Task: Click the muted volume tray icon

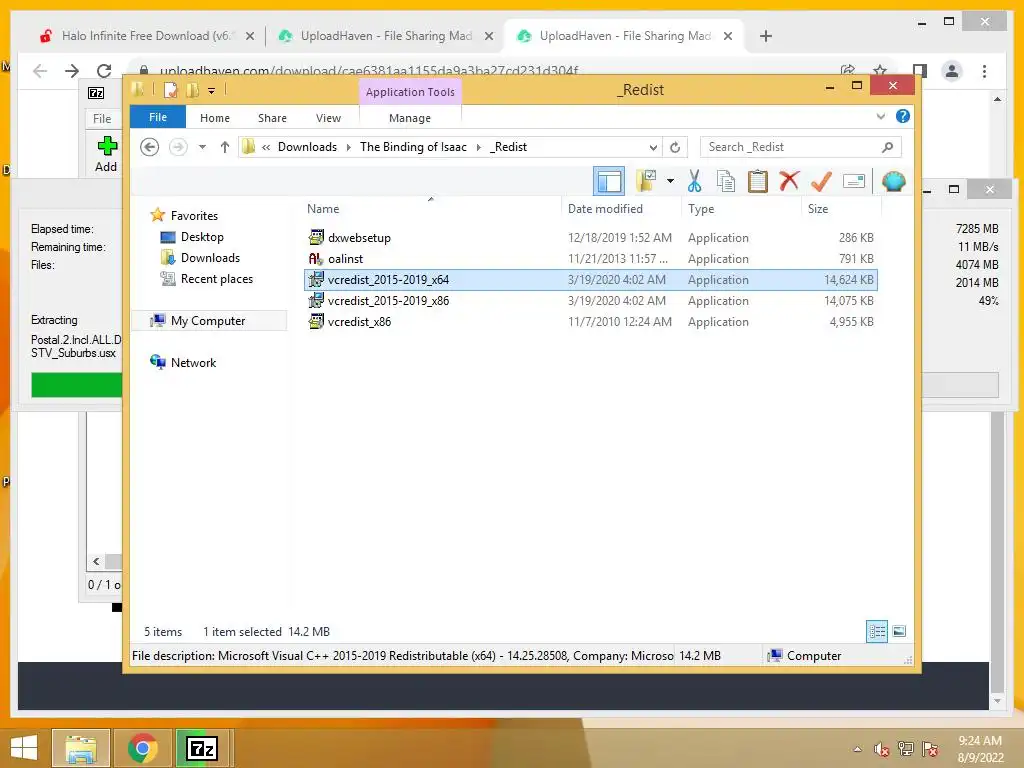Action: [x=882, y=749]
